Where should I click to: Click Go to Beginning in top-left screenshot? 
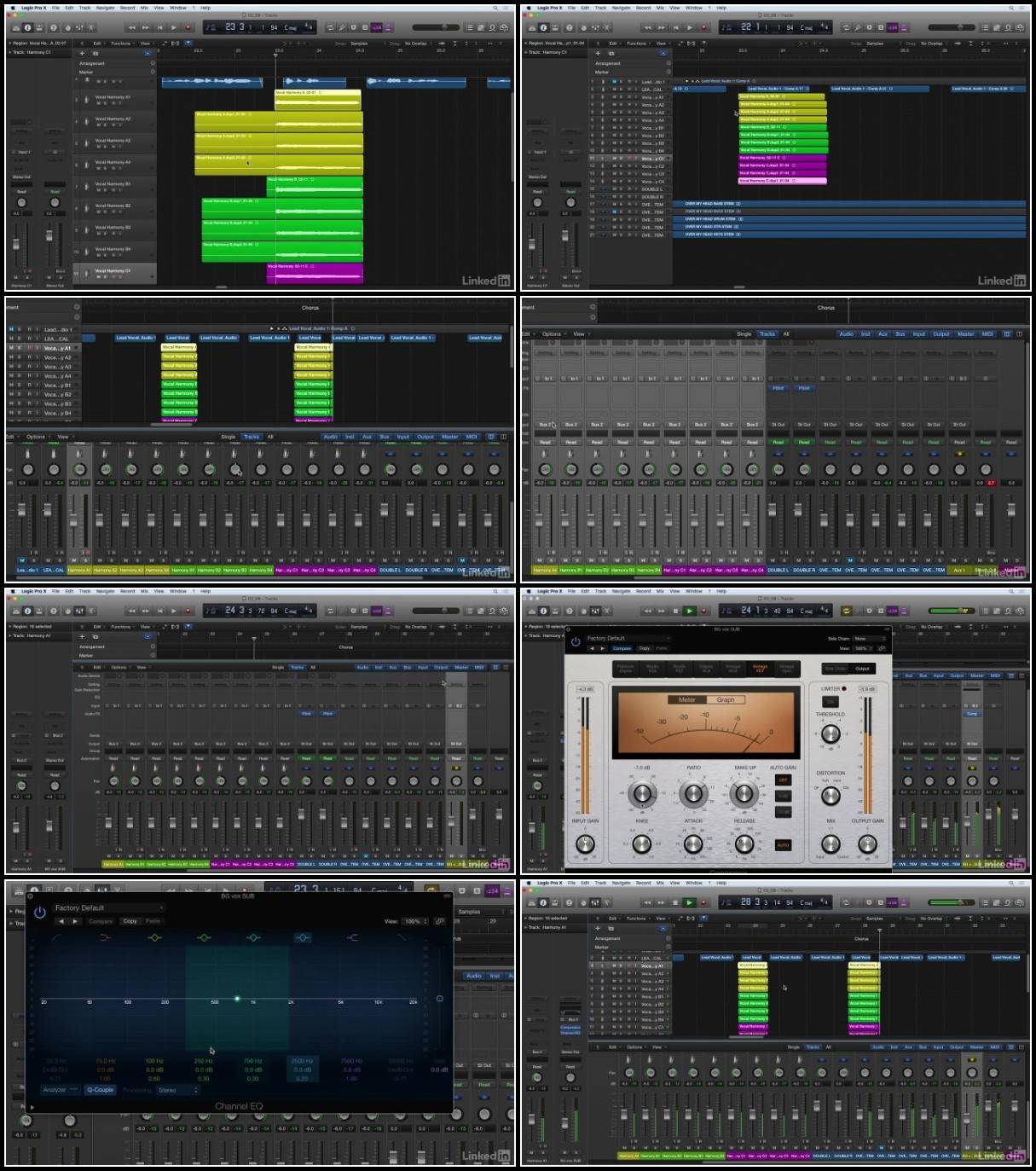point(160,27)
